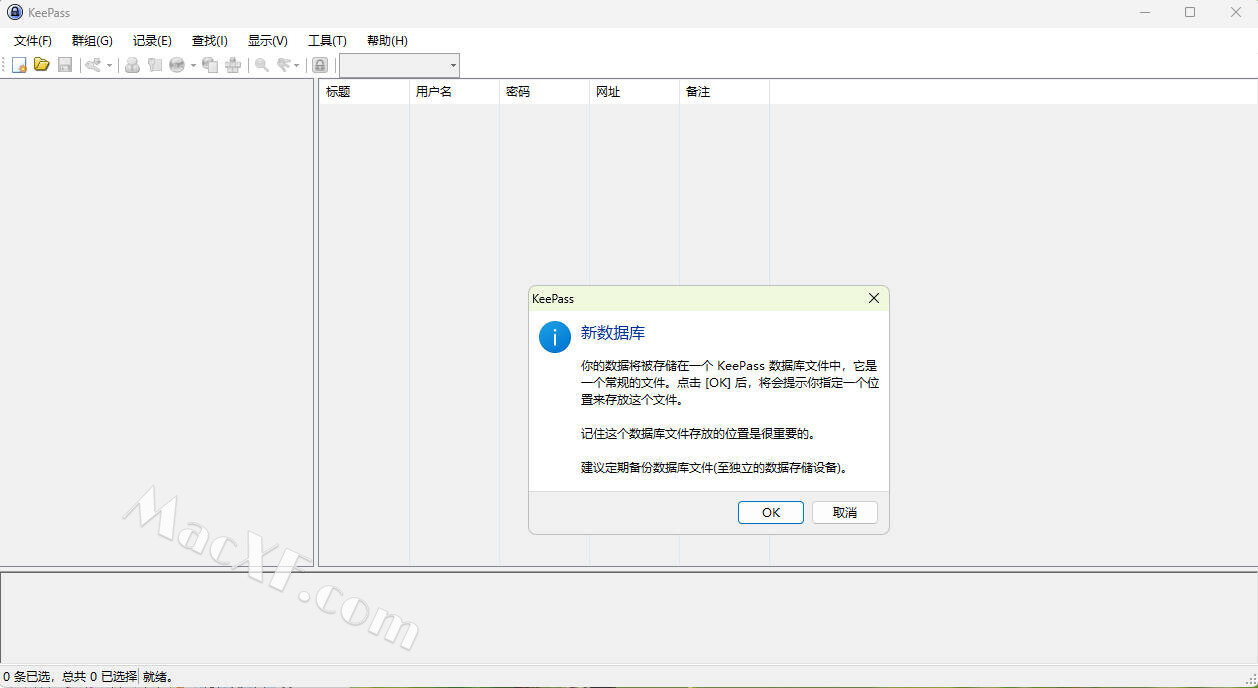This screenshot has height=688, width=1258.
Task: Maximize the KeePass main window
Action: pos(1190,12)
